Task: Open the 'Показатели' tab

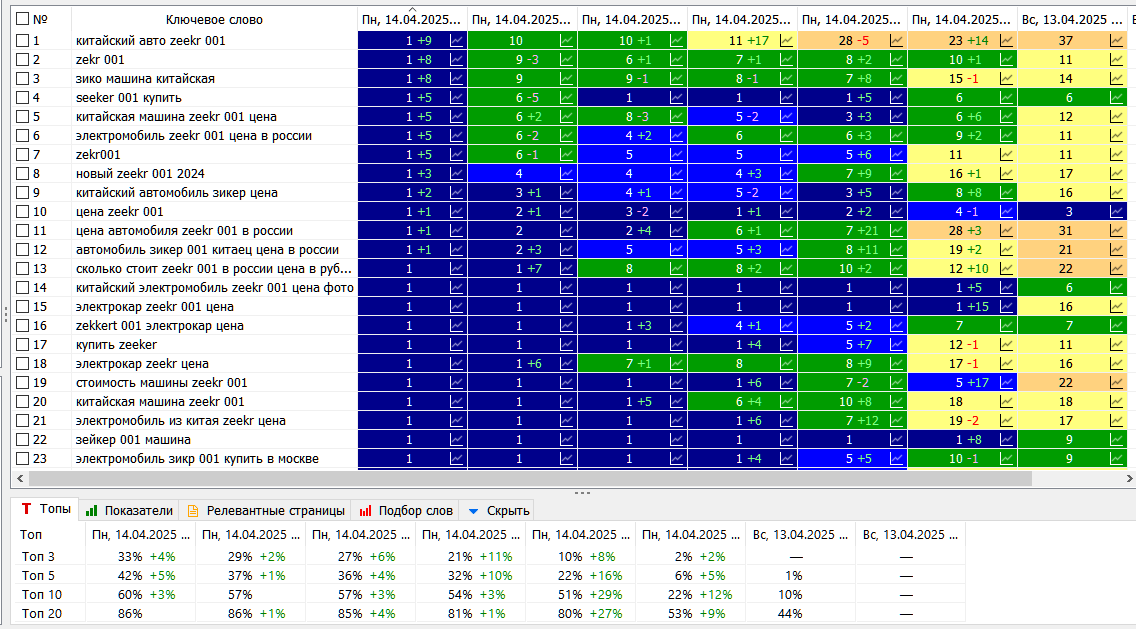Action: point(129,511)
